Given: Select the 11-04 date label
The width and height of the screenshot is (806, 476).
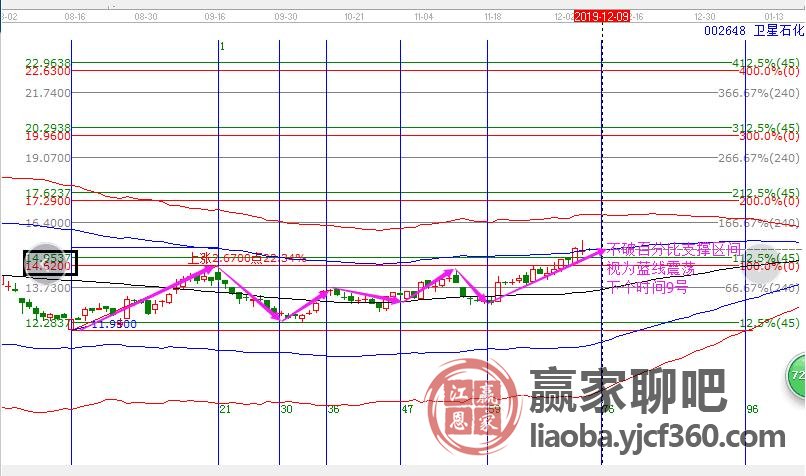Looking at the screenshot, I should click(x=424, y=16).
